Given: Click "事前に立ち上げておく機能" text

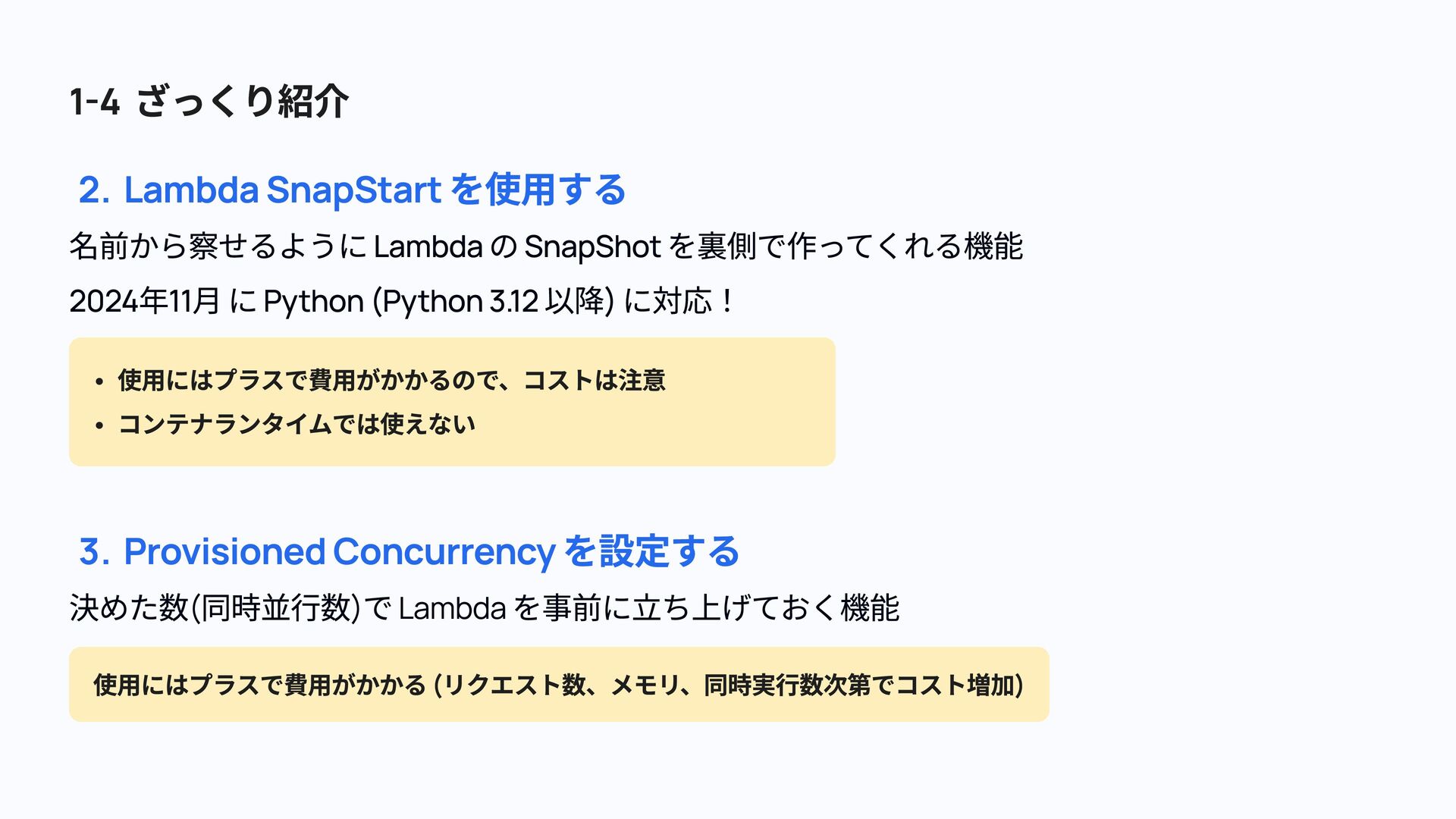Looking at the screenshot, I should point(720,607).
